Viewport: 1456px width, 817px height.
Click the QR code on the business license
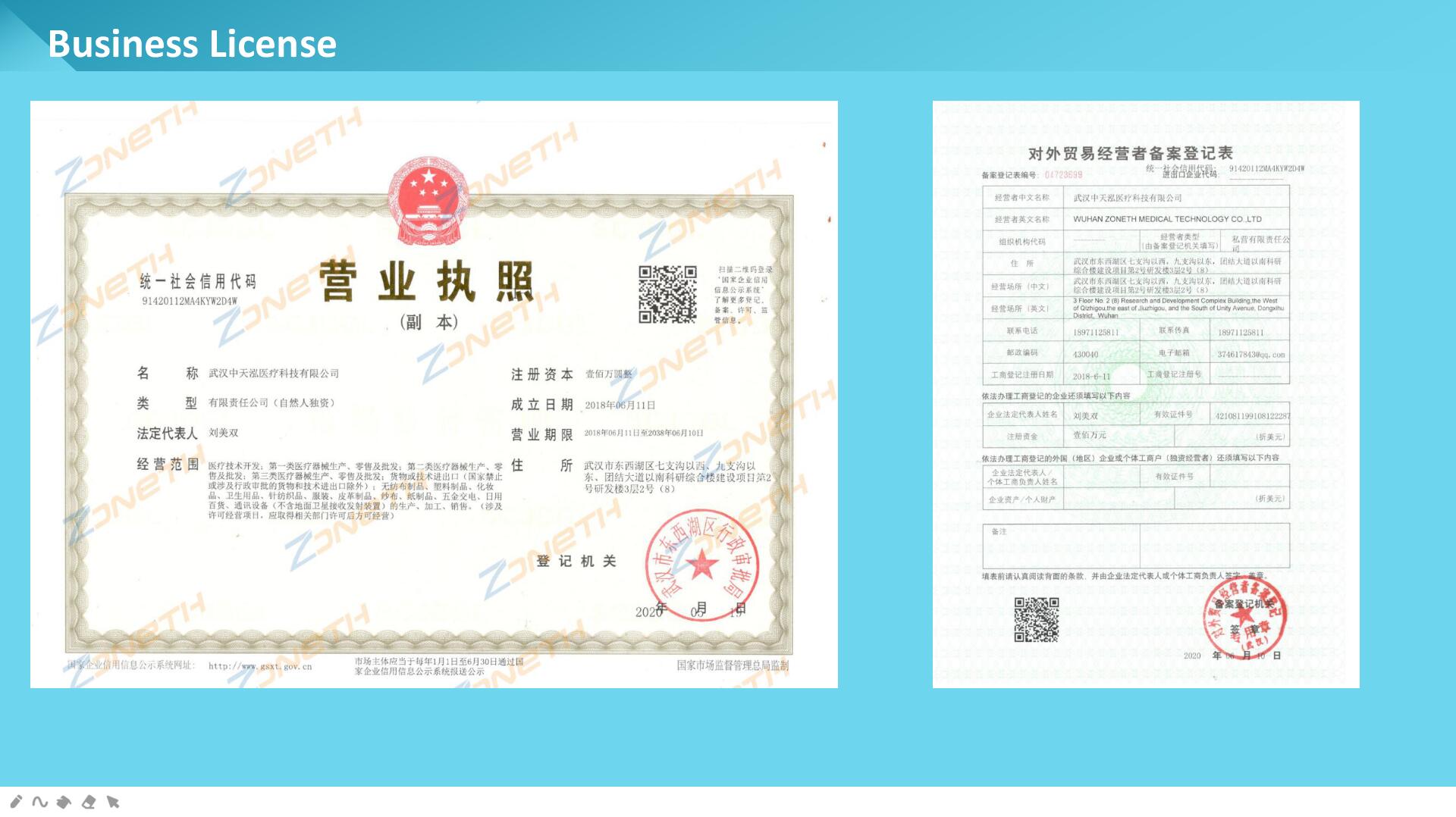pos(667,294)
